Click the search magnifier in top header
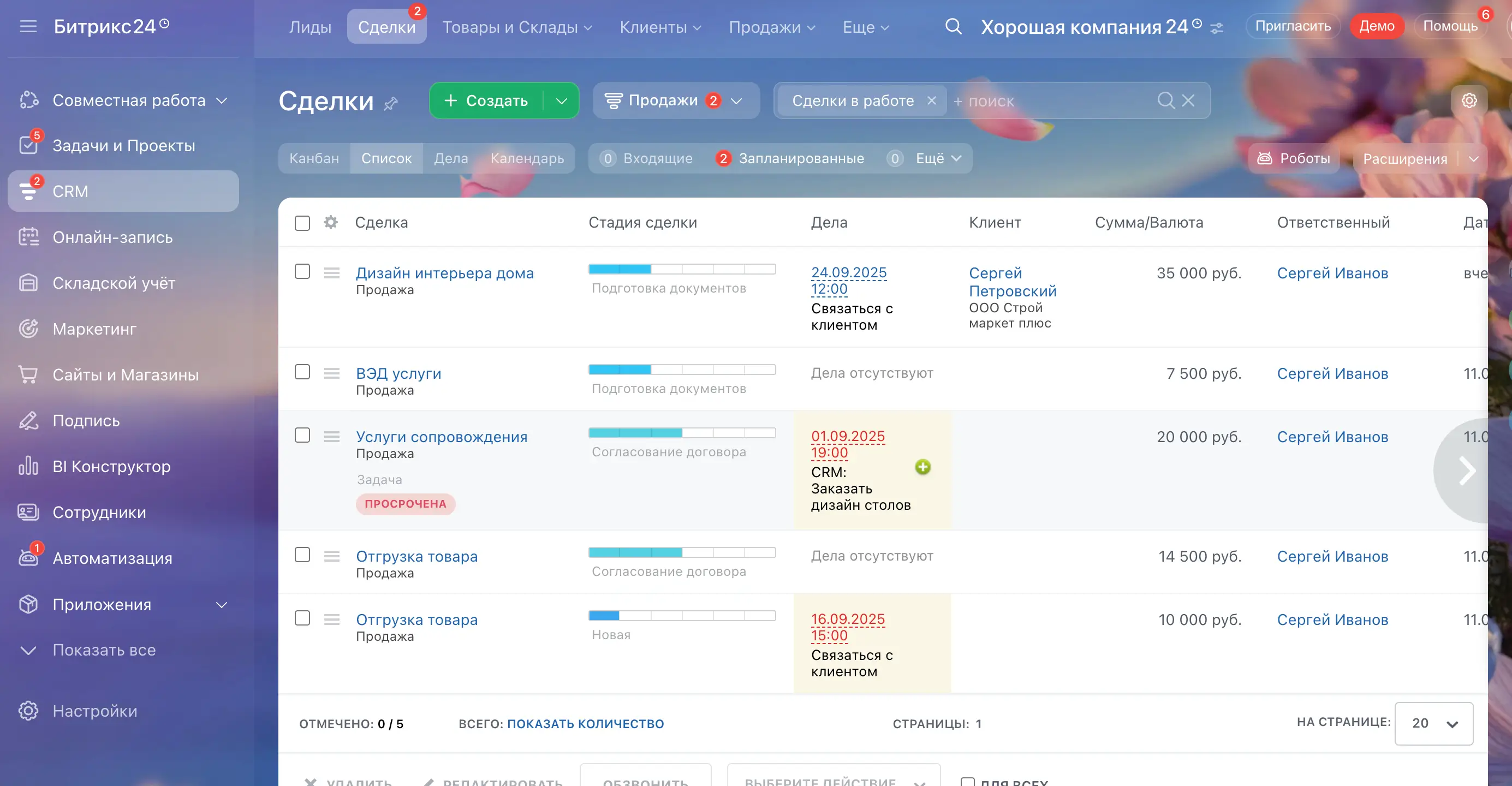Screen dimensions: 1512x786 click(x=953, y=26)
